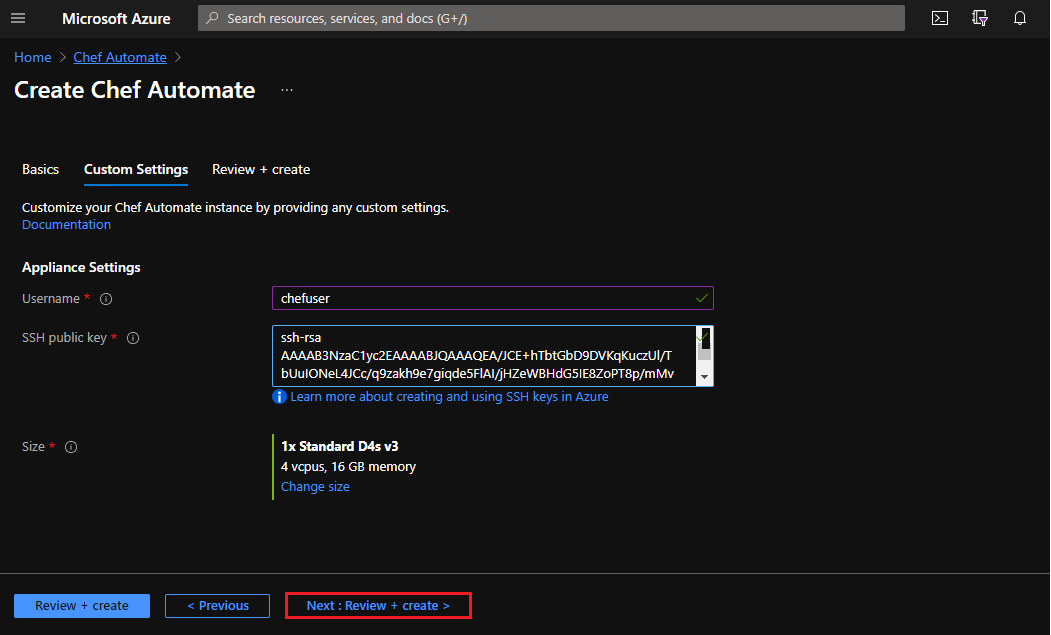View the SSH public key info tooltip
The width and height of the screenshot is (1051, 635).
(x=133, y=337)
